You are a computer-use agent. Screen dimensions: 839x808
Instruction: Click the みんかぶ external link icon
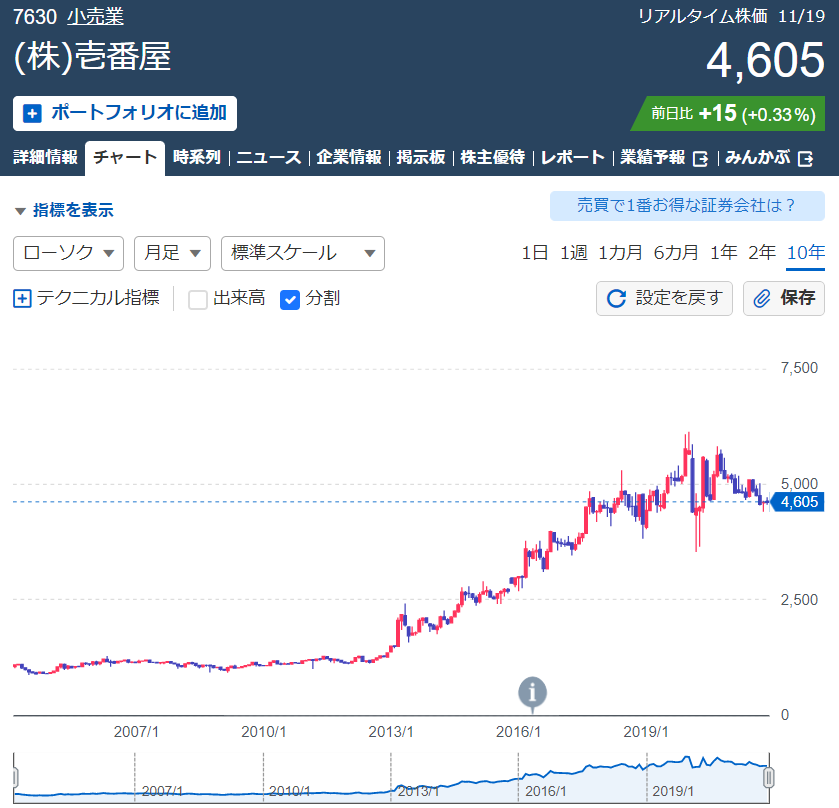805,158
